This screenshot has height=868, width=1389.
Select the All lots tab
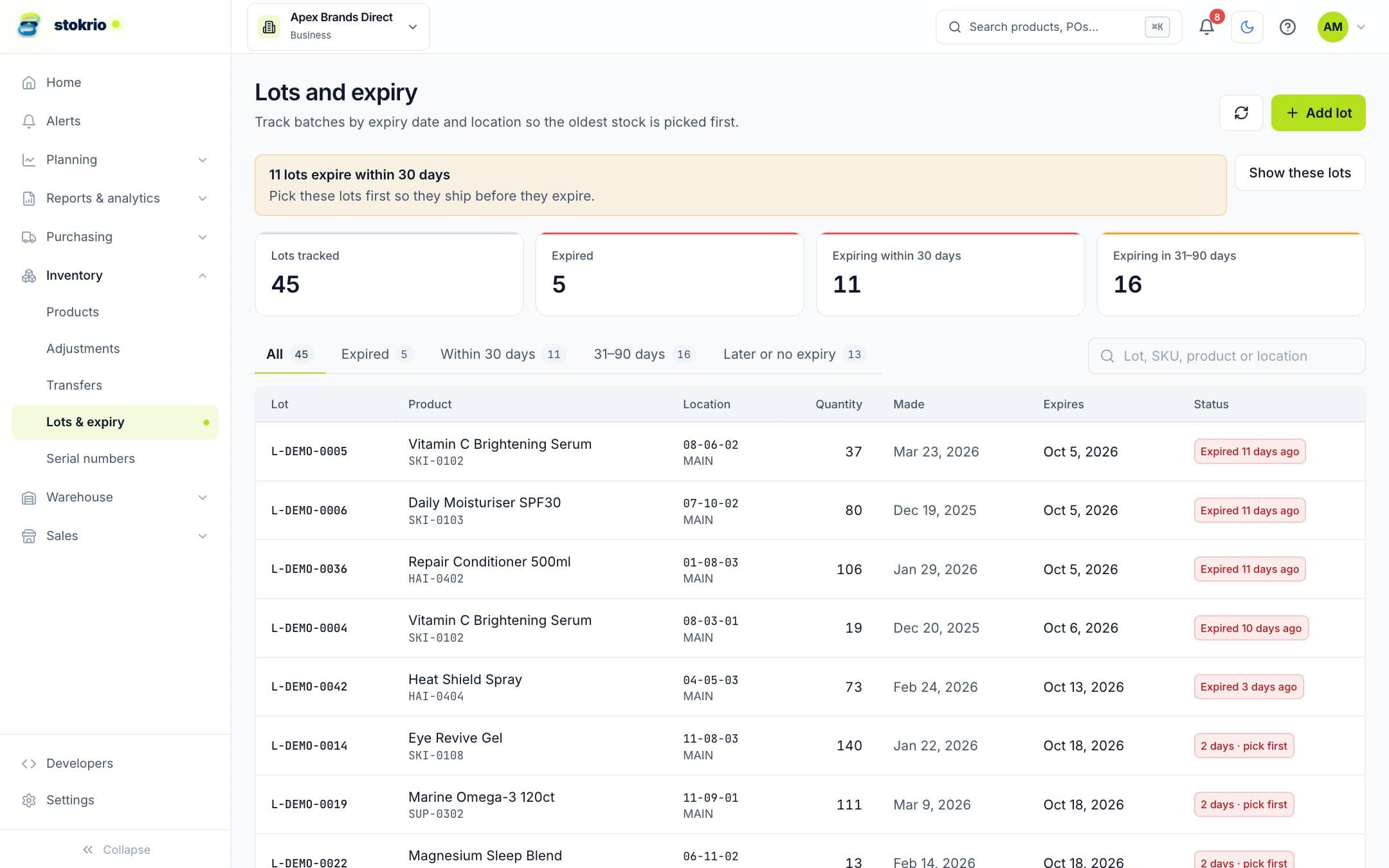[x=289, y=354]
